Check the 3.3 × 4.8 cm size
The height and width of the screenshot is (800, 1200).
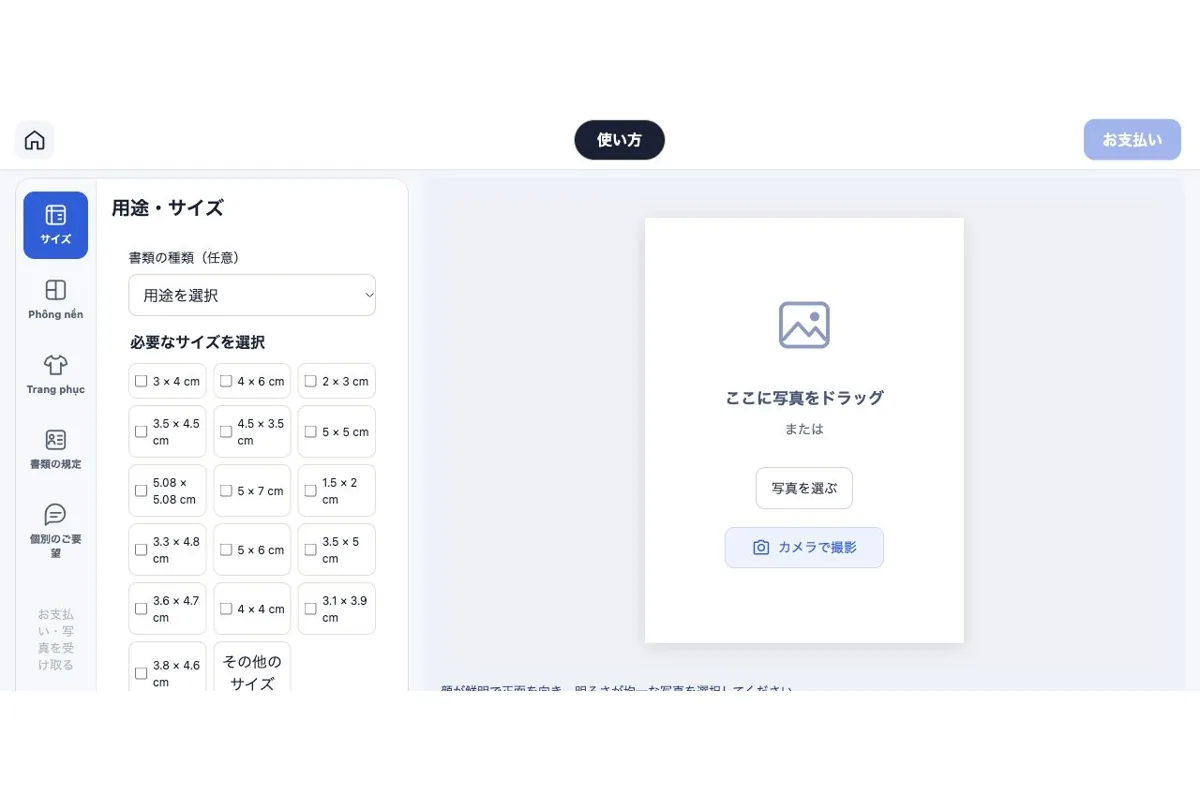141,550
